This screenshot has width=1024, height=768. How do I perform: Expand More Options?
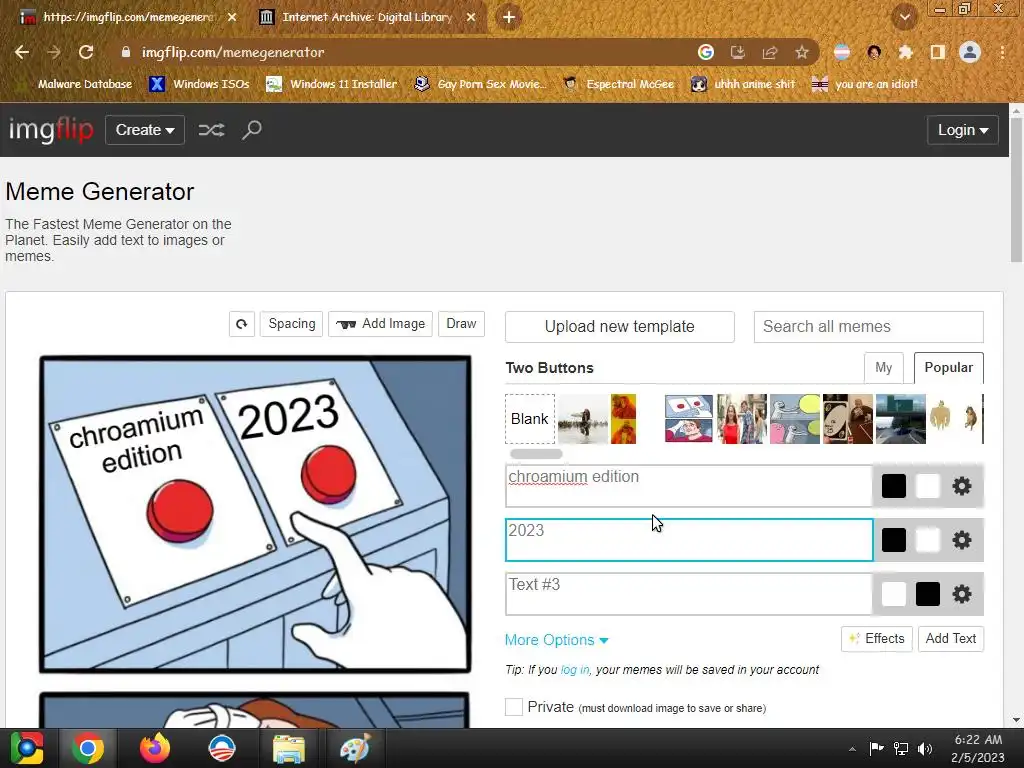[556, 640]
